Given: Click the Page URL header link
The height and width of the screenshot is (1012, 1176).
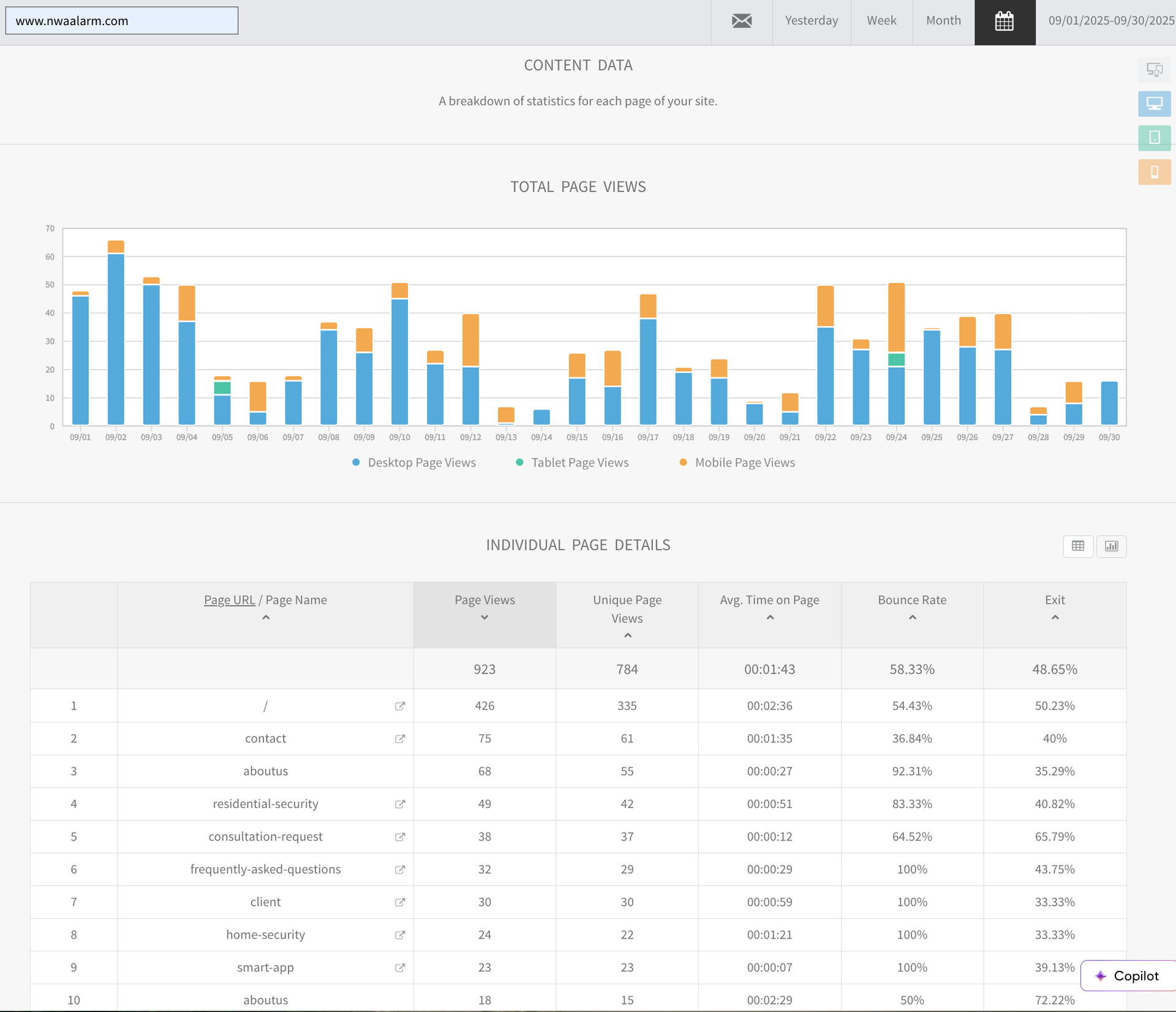Looking at the screenshot, I should 229,600.
